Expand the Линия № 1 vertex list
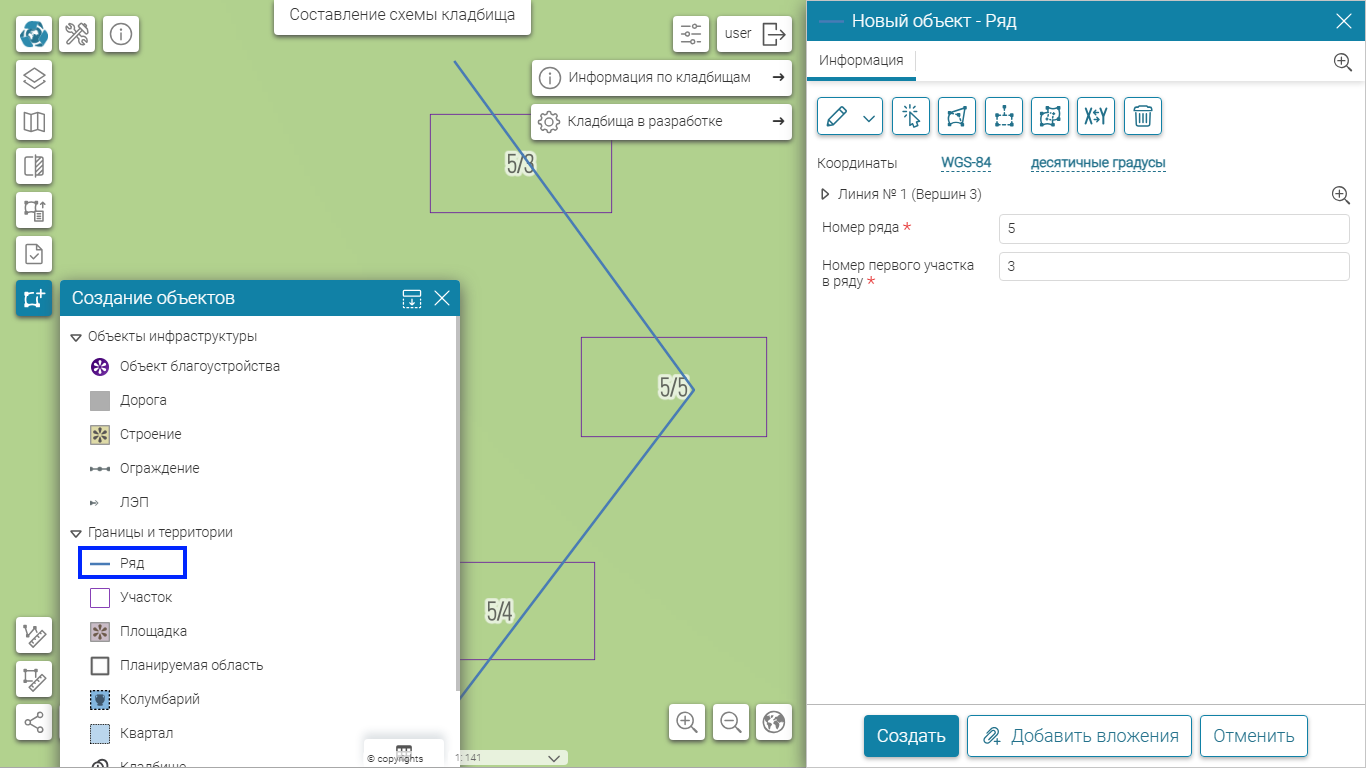1366x768 pixels. click(826, 195)
